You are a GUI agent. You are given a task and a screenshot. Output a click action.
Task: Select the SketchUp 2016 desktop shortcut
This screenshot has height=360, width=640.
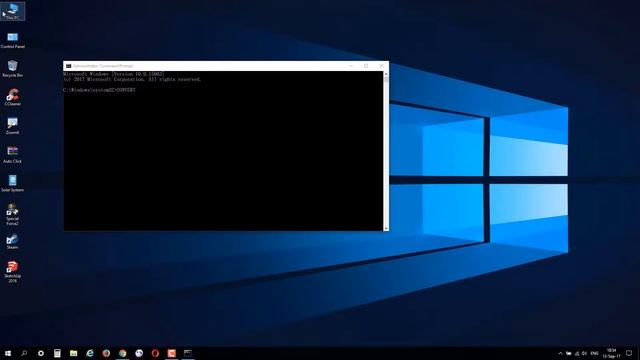pos(12,272)
